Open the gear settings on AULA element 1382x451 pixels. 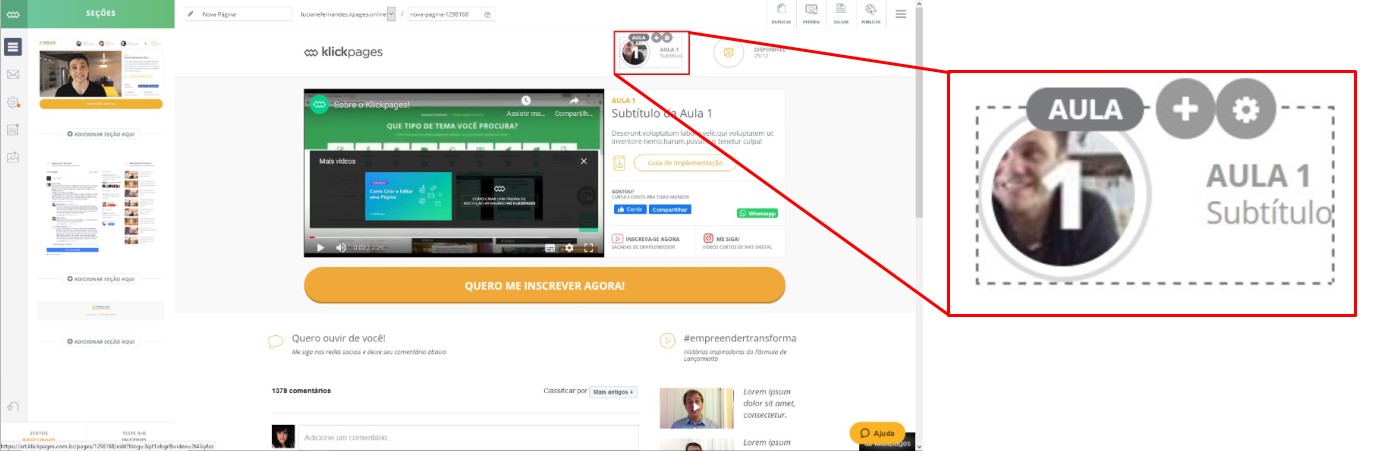(668, 37)
